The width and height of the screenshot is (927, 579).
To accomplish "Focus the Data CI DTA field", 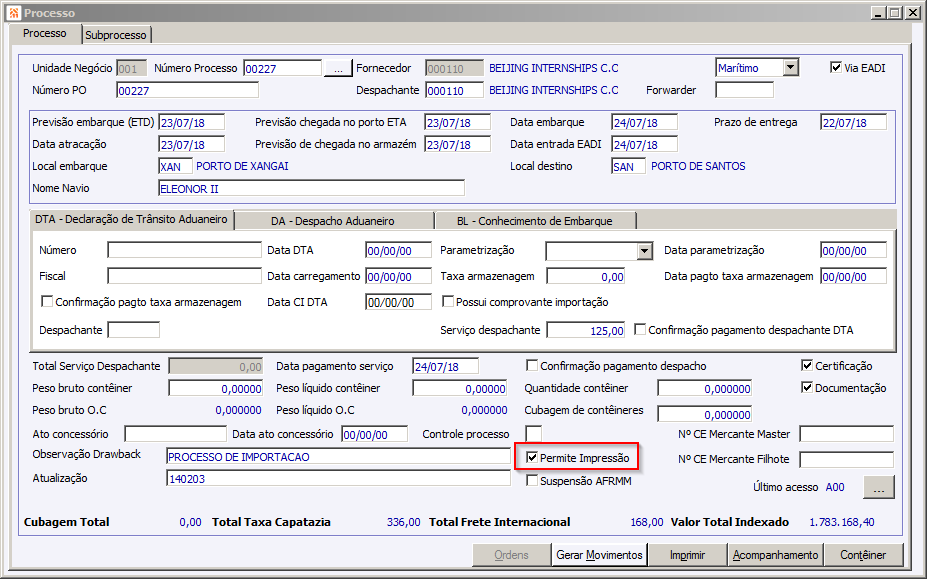I will coord(398,302).
